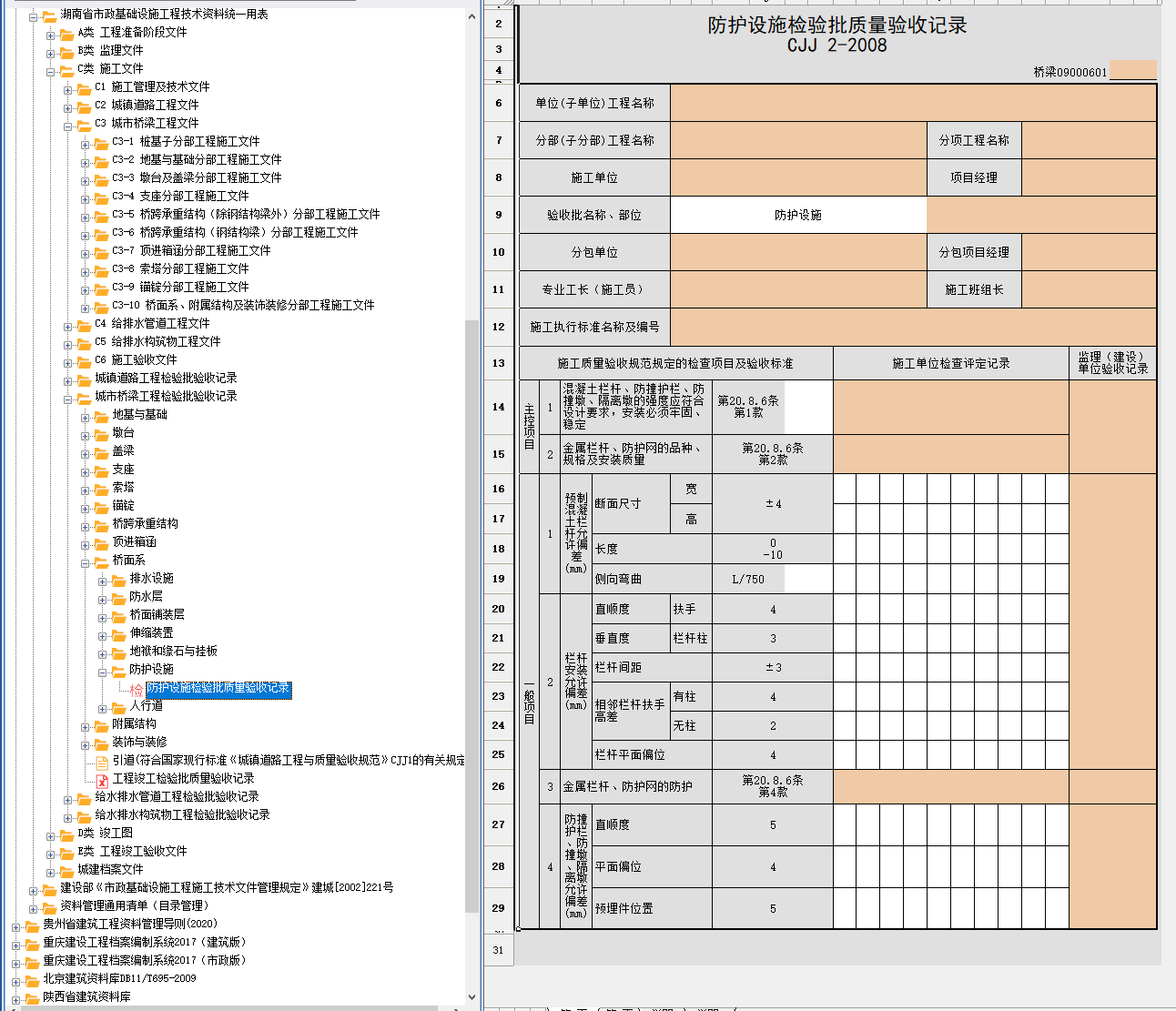Click the 施工单位检查评定记录 header cell
1176x1011 pixels.
click(951, 363)
